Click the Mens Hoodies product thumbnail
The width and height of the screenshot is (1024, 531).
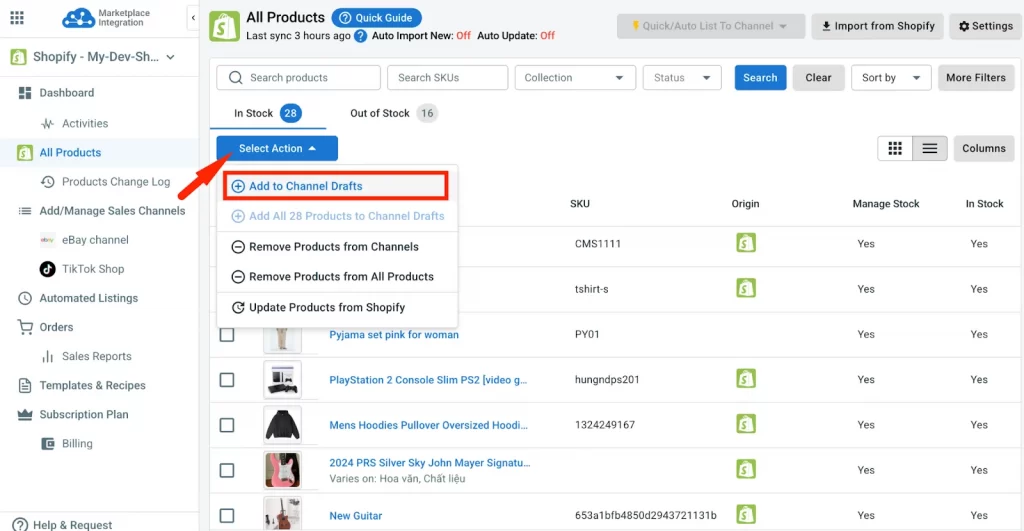pos(282,425)
